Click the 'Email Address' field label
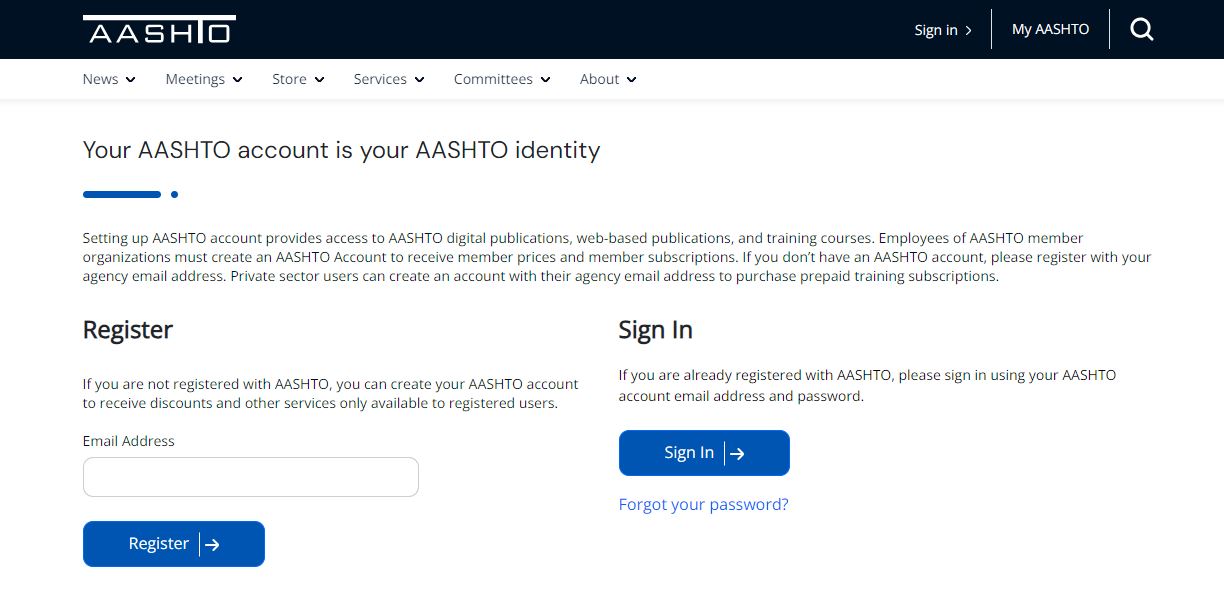 point(129,441)
